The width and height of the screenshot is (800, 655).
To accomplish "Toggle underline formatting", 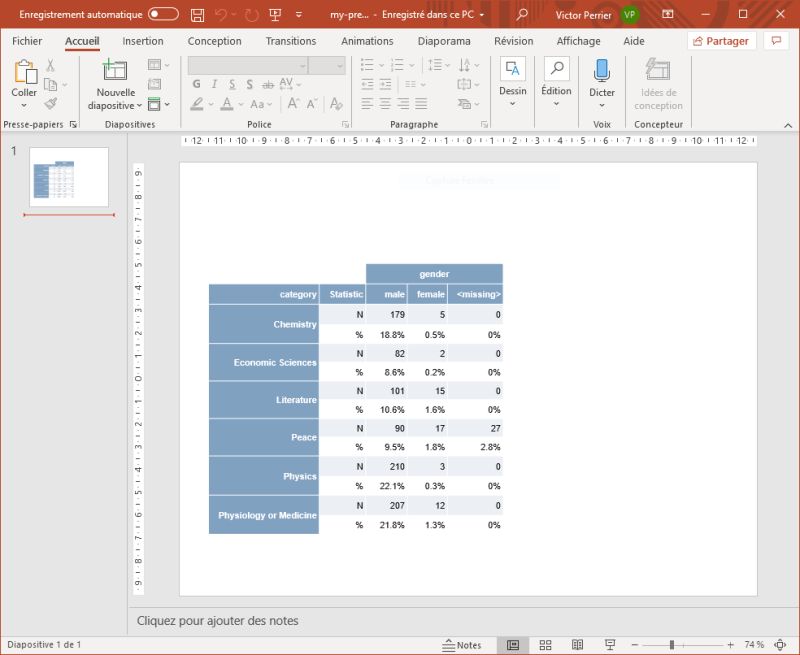I will (x=232, y=84).
